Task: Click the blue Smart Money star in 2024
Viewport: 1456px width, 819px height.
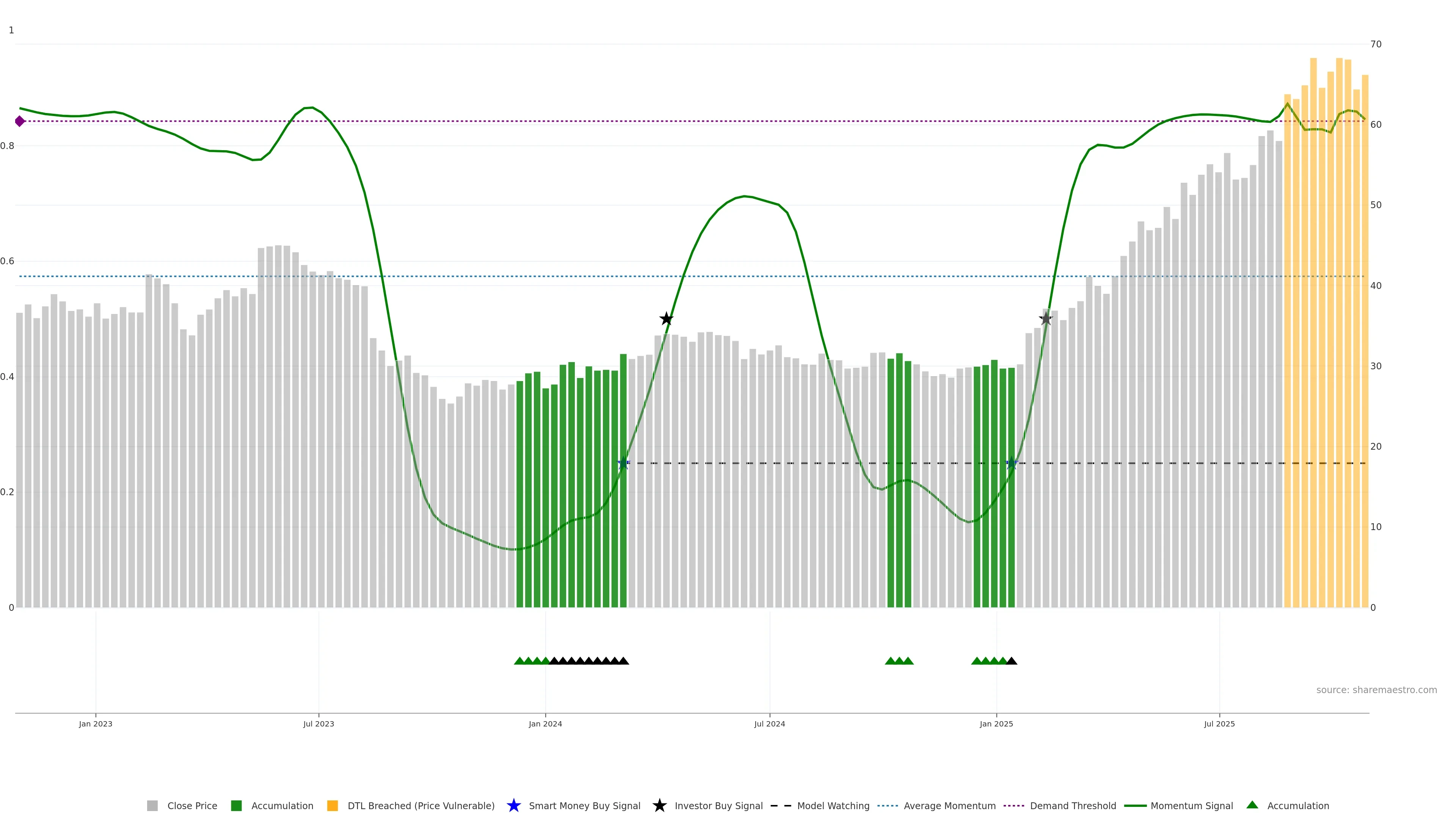Action: coord(623,463)
